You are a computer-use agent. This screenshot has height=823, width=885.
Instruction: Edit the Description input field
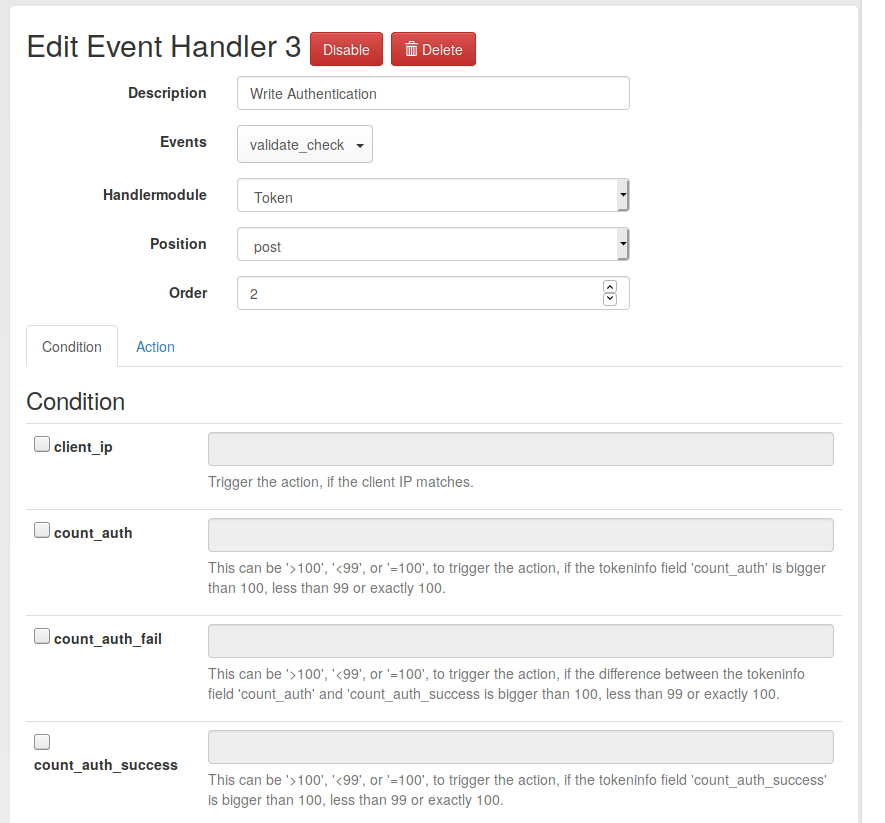click(433, 93)
